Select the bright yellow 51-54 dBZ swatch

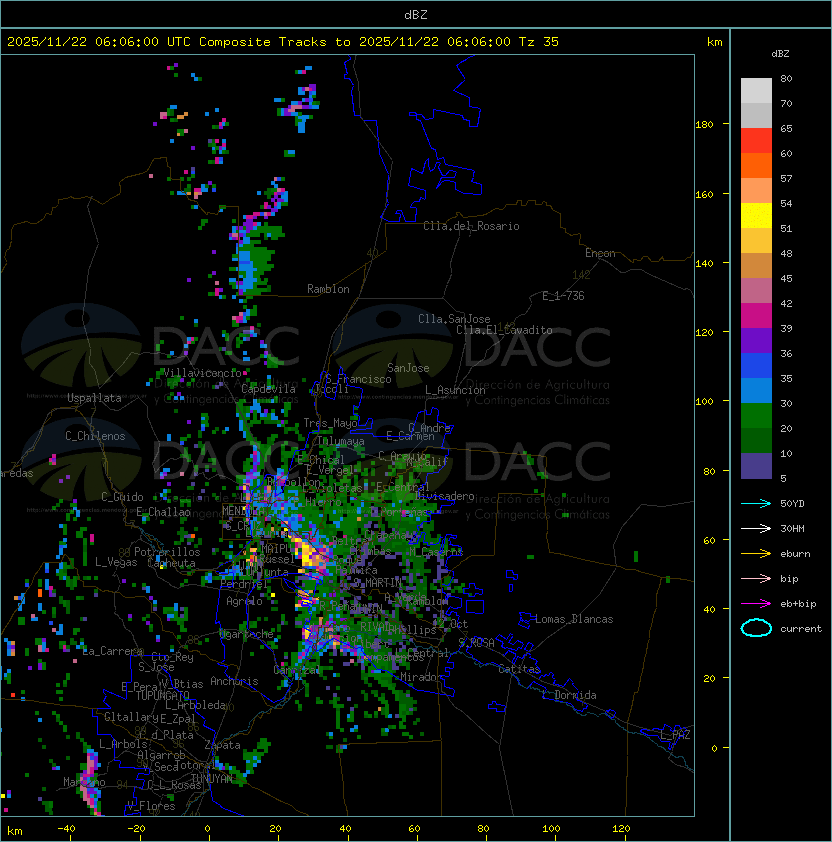tap(756, 216)
